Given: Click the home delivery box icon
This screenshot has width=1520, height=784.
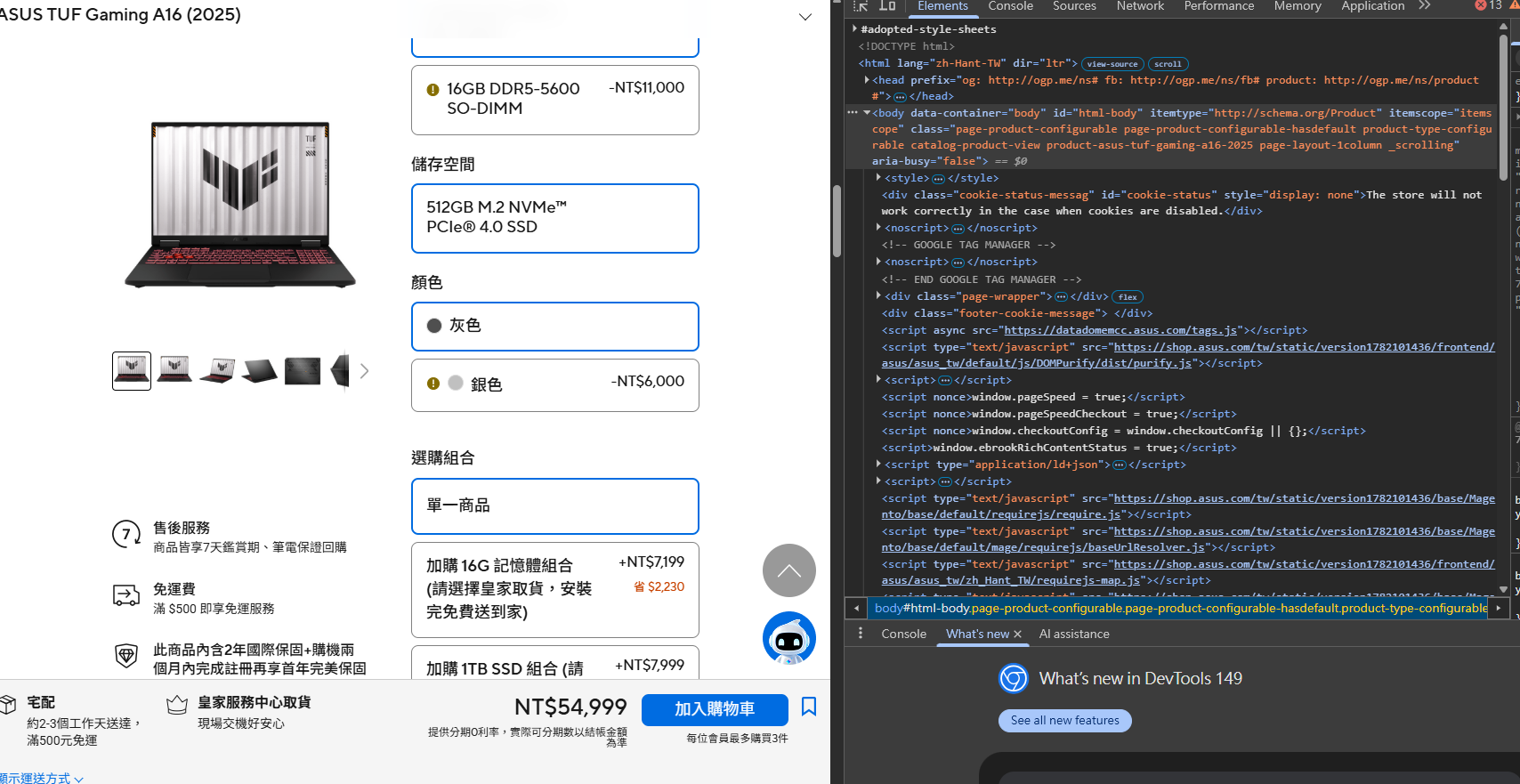Looking at the screenshot, I should pyautogui.click(x=7, y=705).
